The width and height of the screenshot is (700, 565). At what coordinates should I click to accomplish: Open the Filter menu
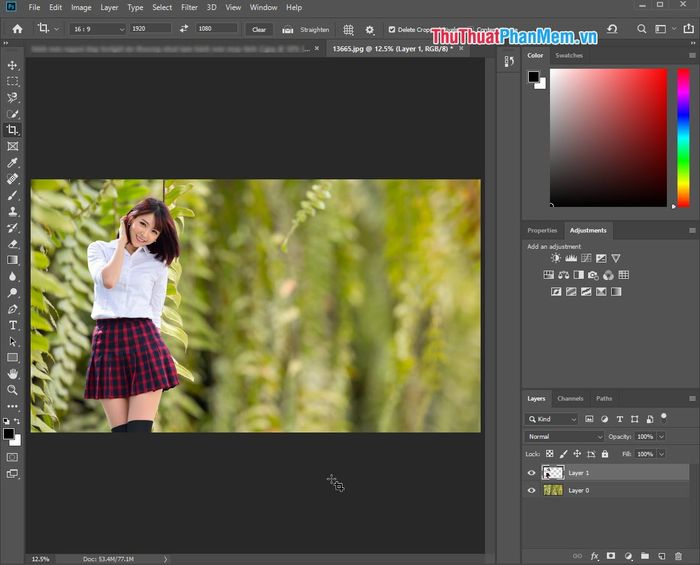[x=189, y=7]
